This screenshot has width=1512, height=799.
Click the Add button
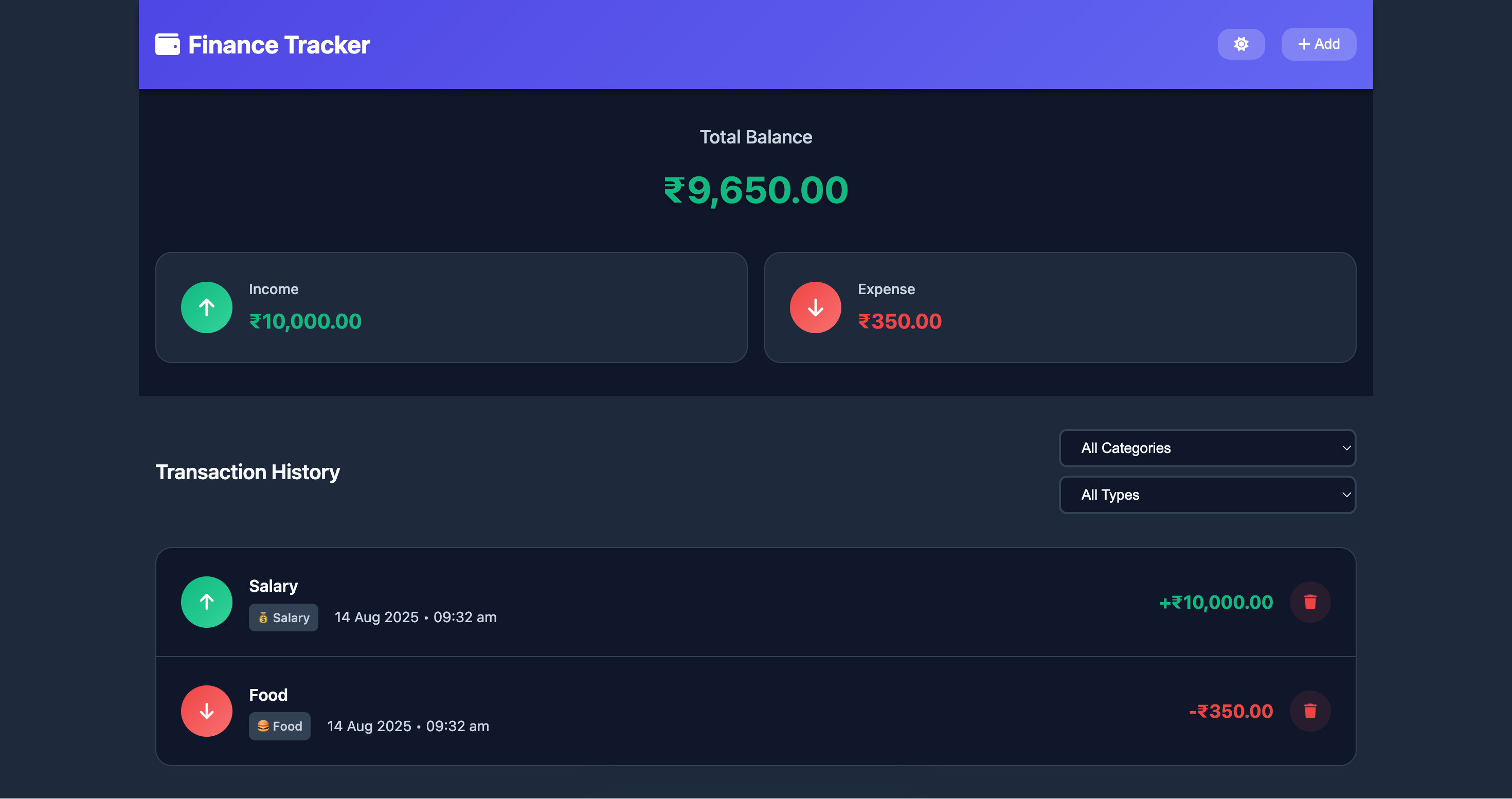click(1318, 44)
